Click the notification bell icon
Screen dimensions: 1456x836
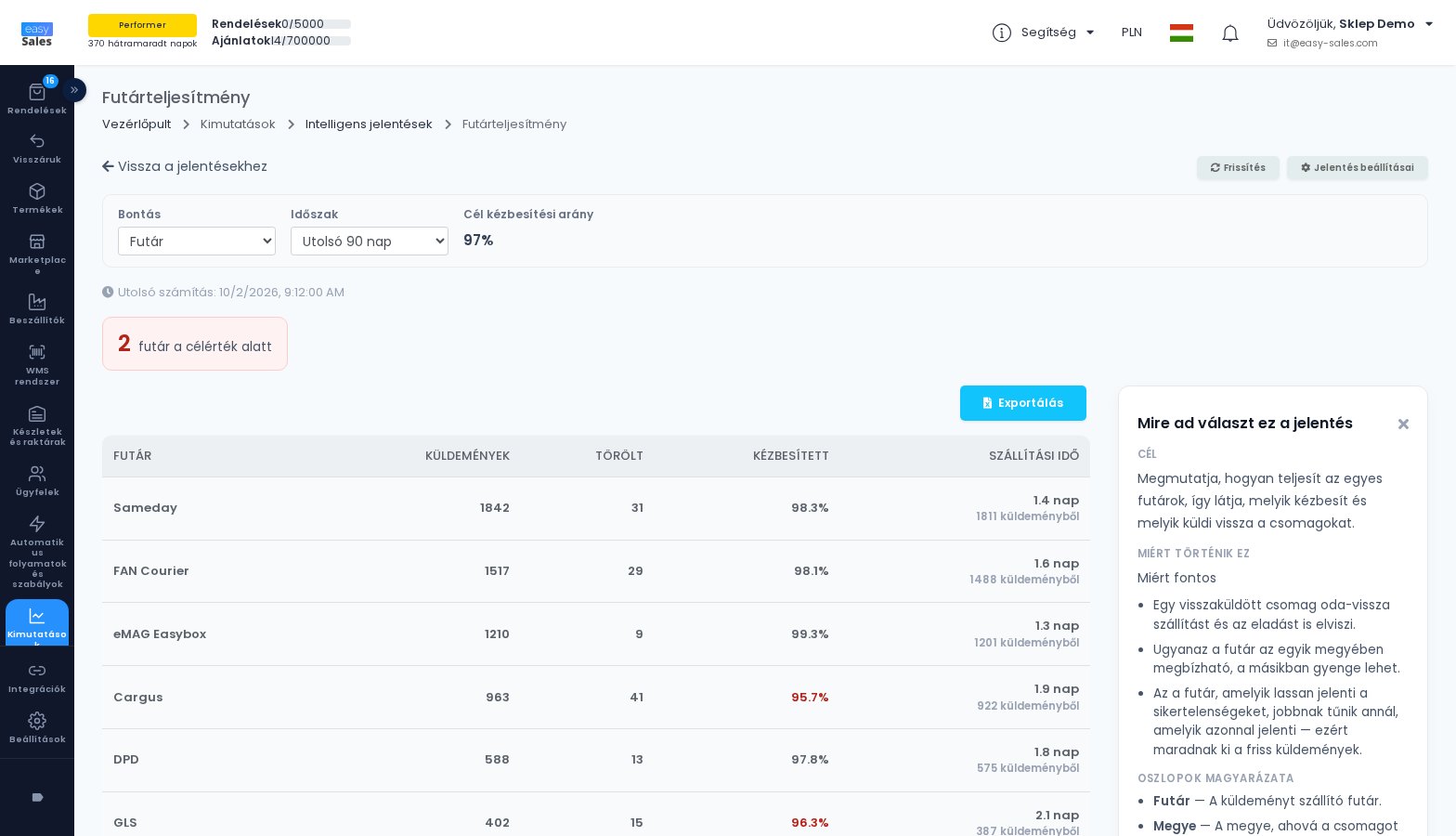tap(1230, 33)
